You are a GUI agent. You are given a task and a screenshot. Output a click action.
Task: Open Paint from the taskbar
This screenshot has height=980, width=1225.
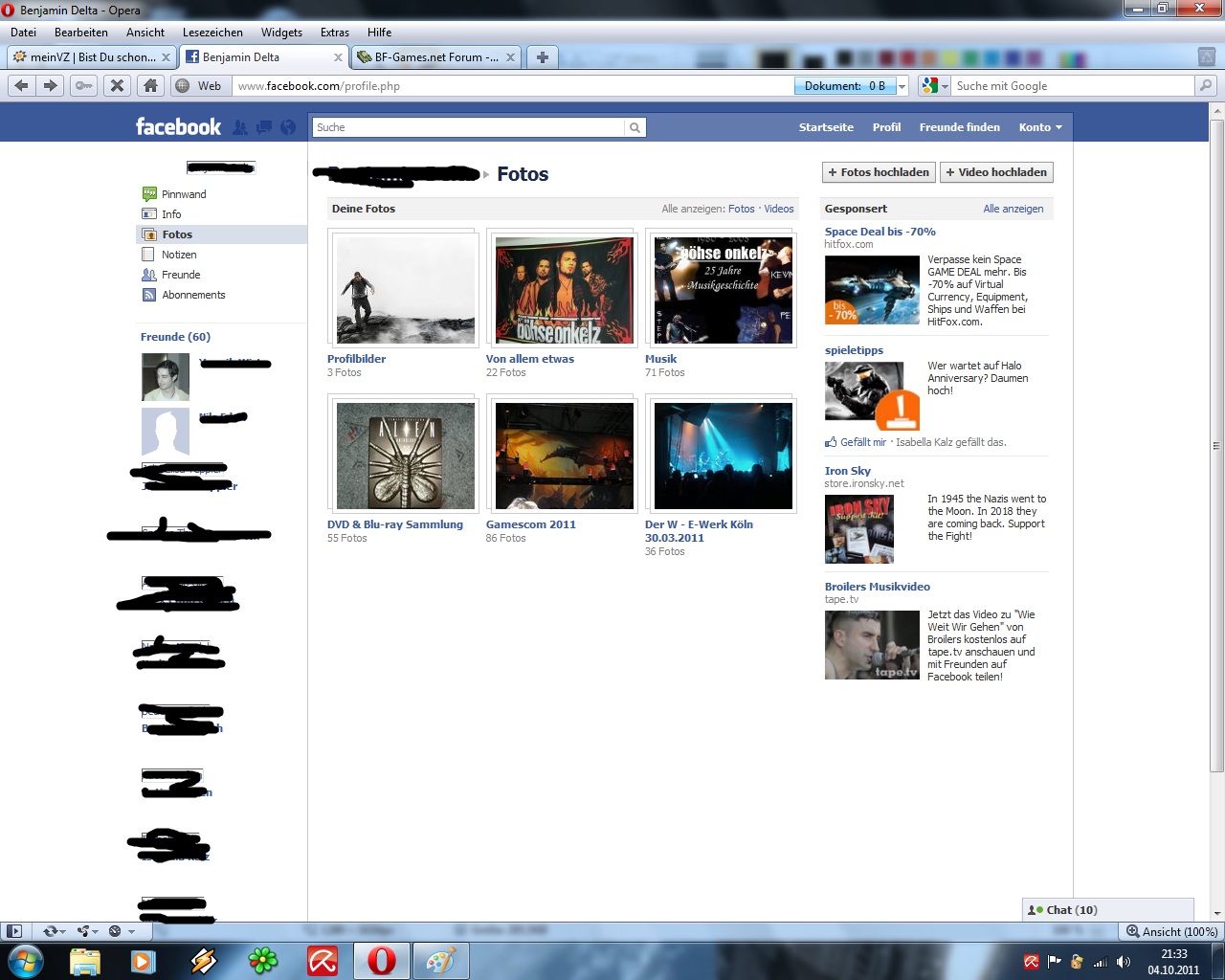[x=440, y=960]
